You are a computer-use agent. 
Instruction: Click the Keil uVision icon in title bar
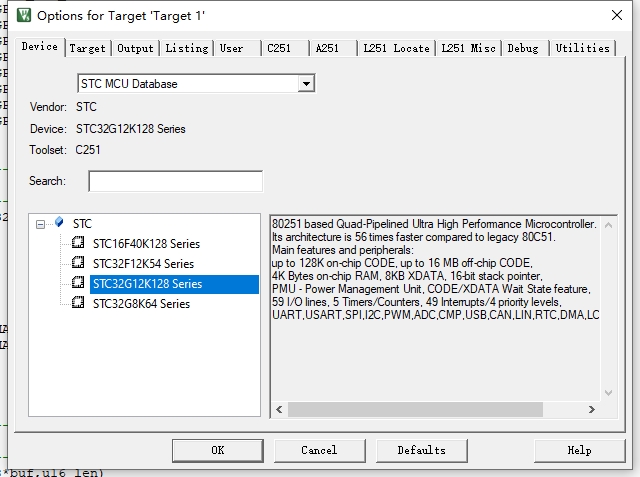tap(24, 16)
